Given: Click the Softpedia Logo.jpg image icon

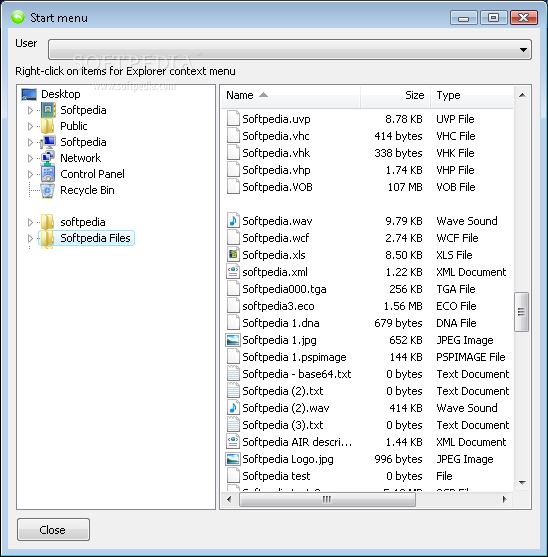Looking at the screenshot, I should [x=233, y=459].
